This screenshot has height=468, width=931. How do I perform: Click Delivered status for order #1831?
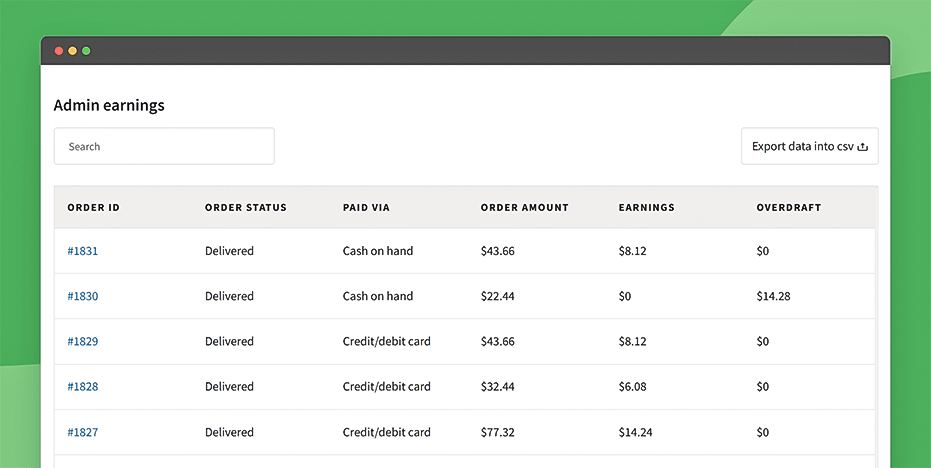tap(229, 251)
